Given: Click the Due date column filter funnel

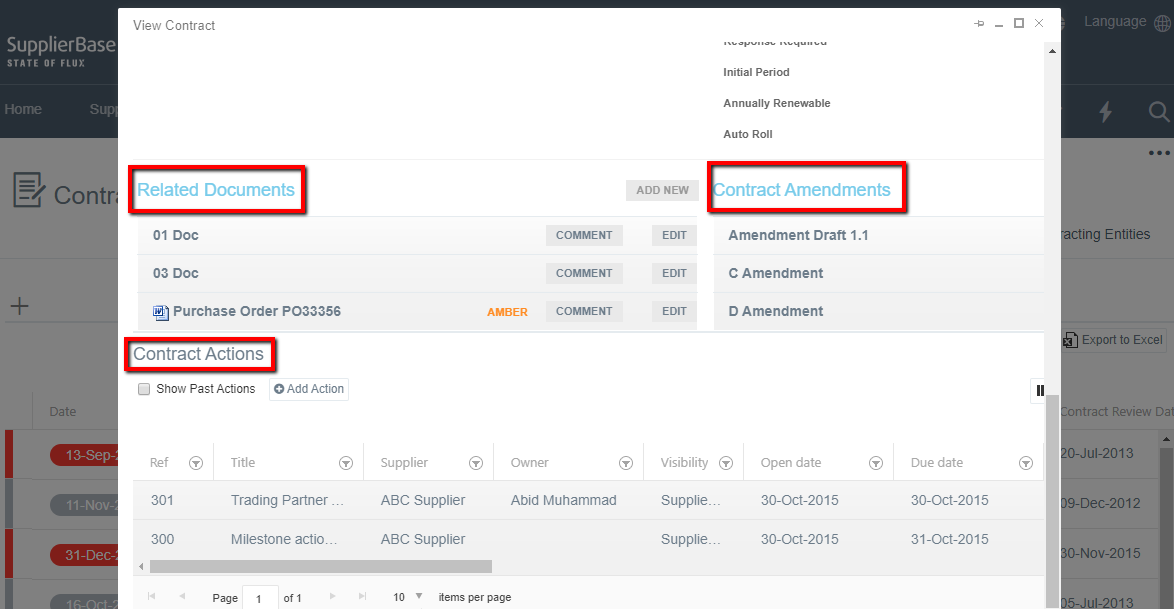Looking at the screenshot, I should tap(1026, 462).
